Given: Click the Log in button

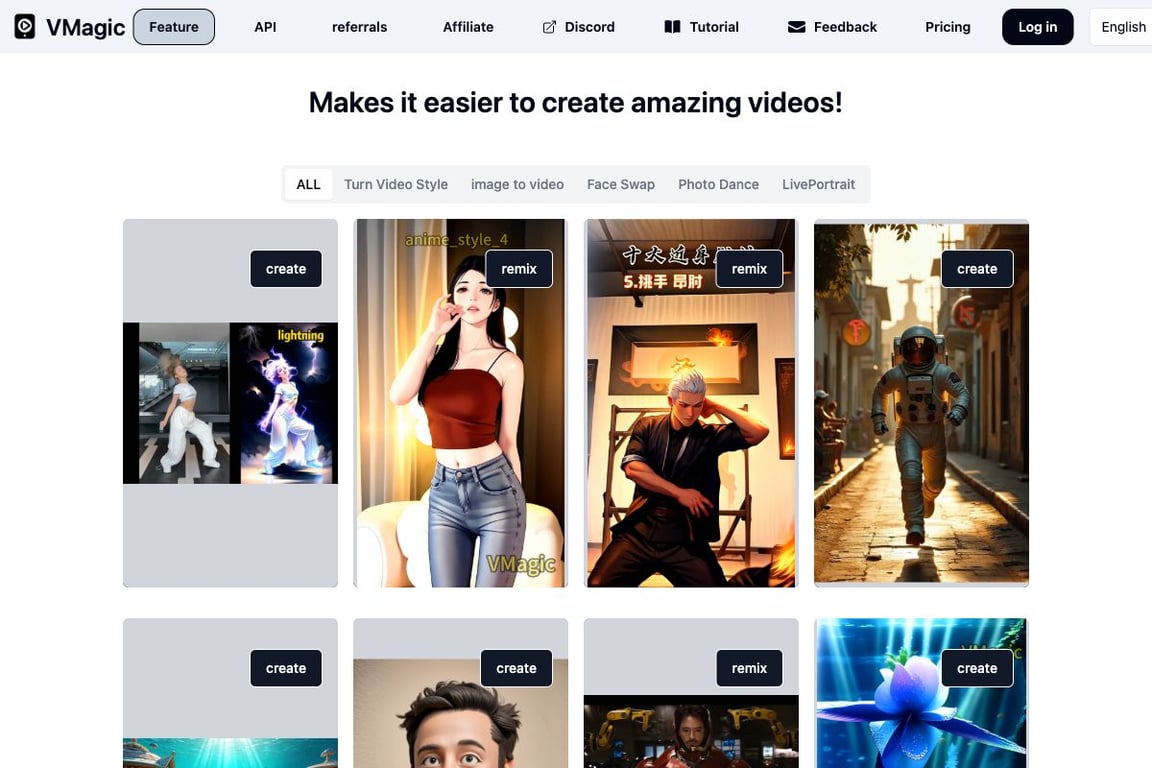Looking at the screenshot, I should (x=1037, y=26).
